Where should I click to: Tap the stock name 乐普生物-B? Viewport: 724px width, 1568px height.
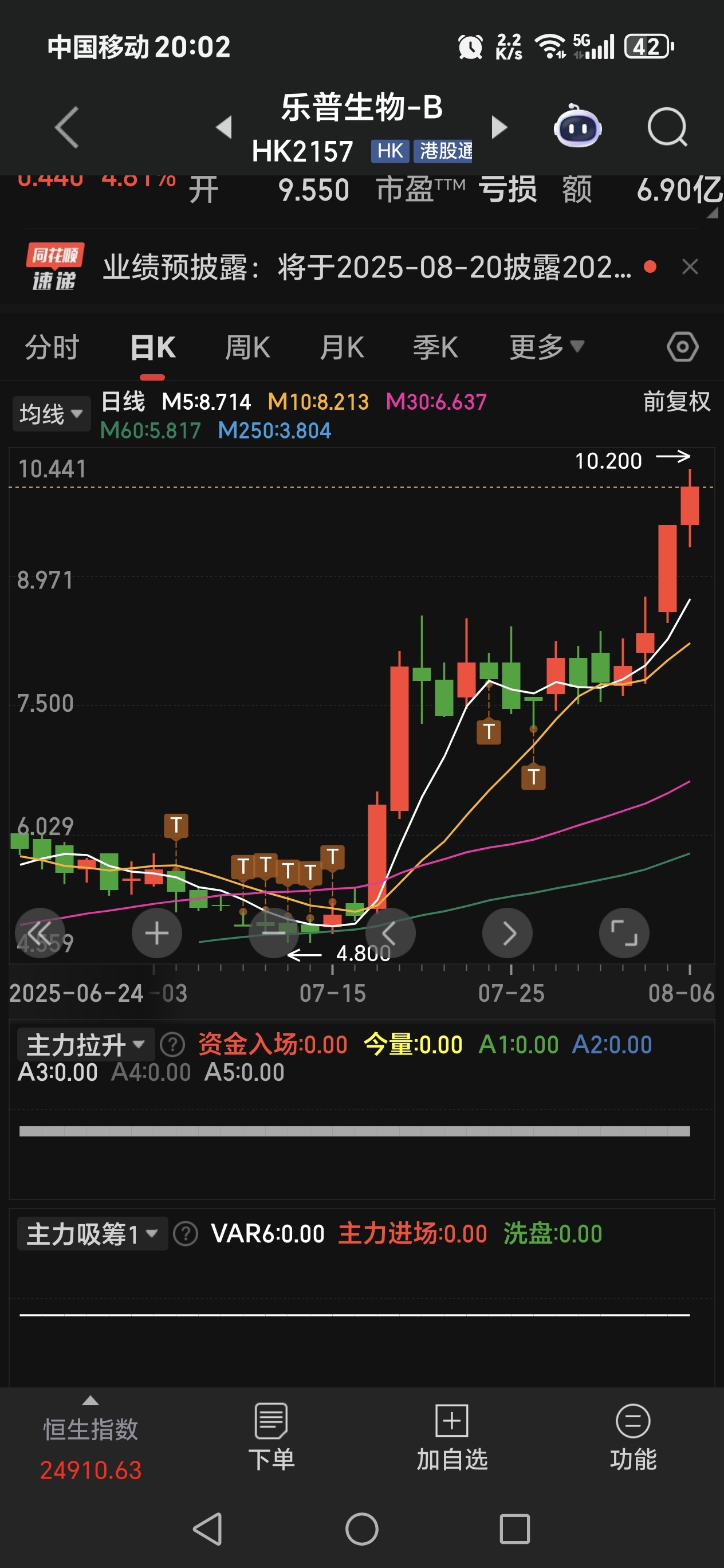pos(361,107)
